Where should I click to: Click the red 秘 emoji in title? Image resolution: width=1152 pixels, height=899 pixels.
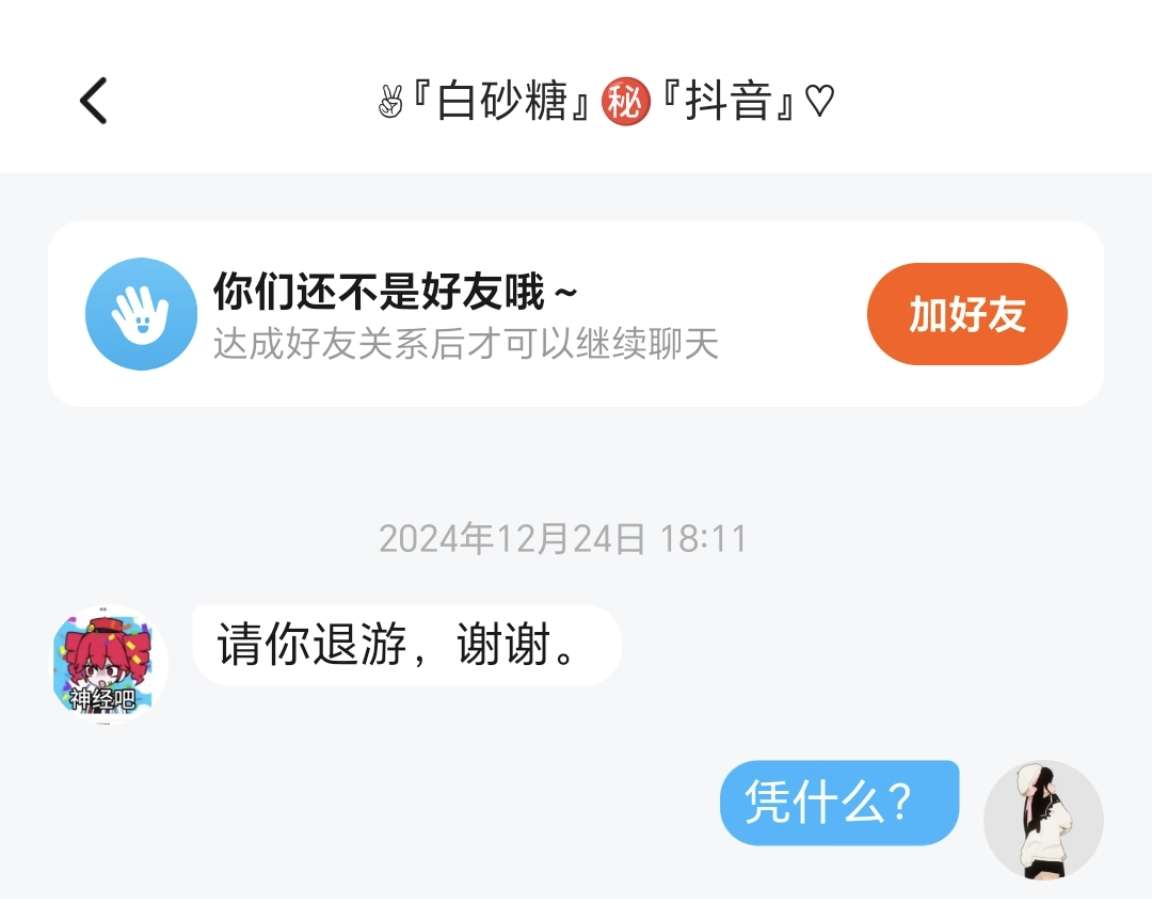[626, 101]
